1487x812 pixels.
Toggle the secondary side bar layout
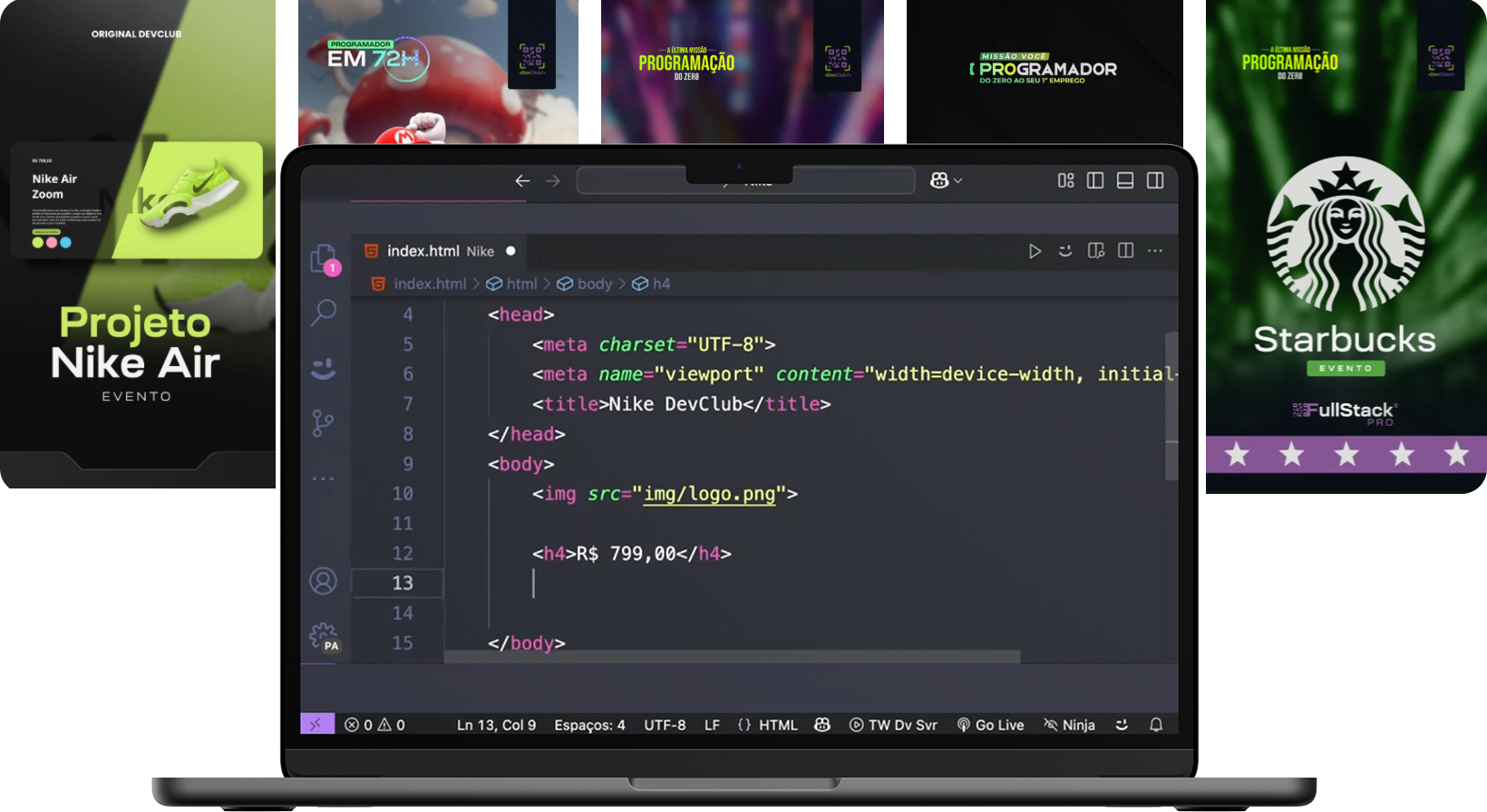(x=1155, y=181)
